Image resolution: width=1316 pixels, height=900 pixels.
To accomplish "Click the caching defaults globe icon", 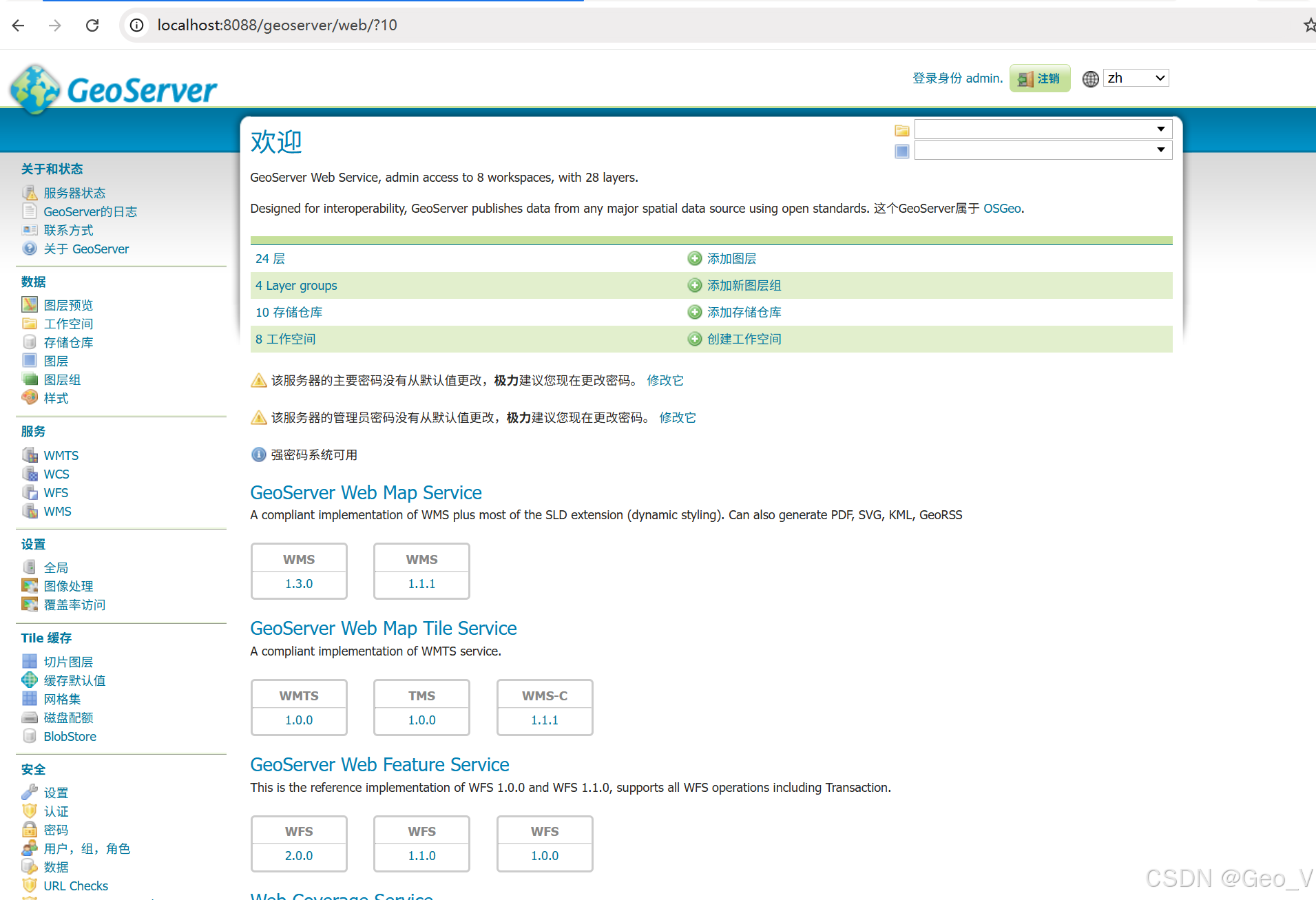I will [30, 680].
